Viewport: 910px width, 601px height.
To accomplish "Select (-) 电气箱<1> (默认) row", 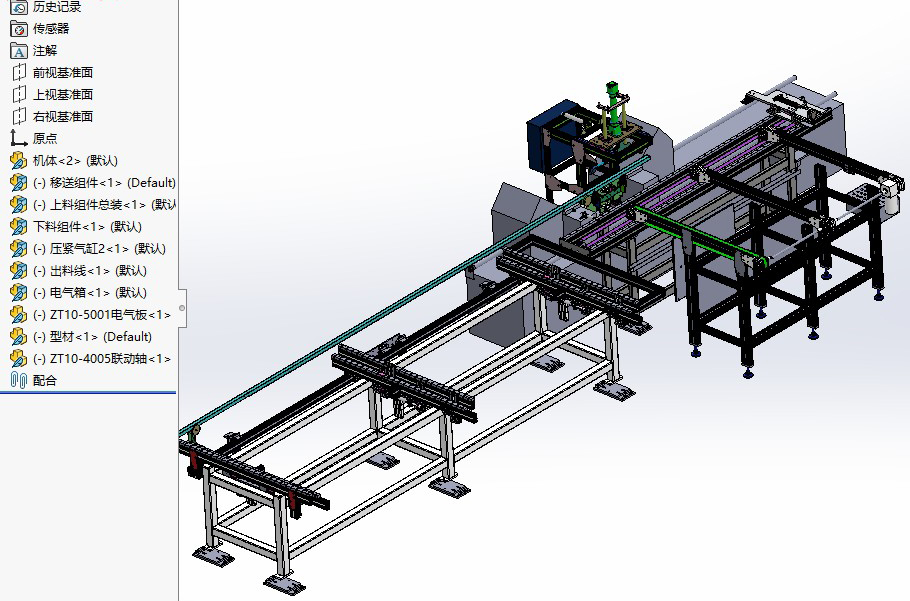I will (x=90, y=293).
